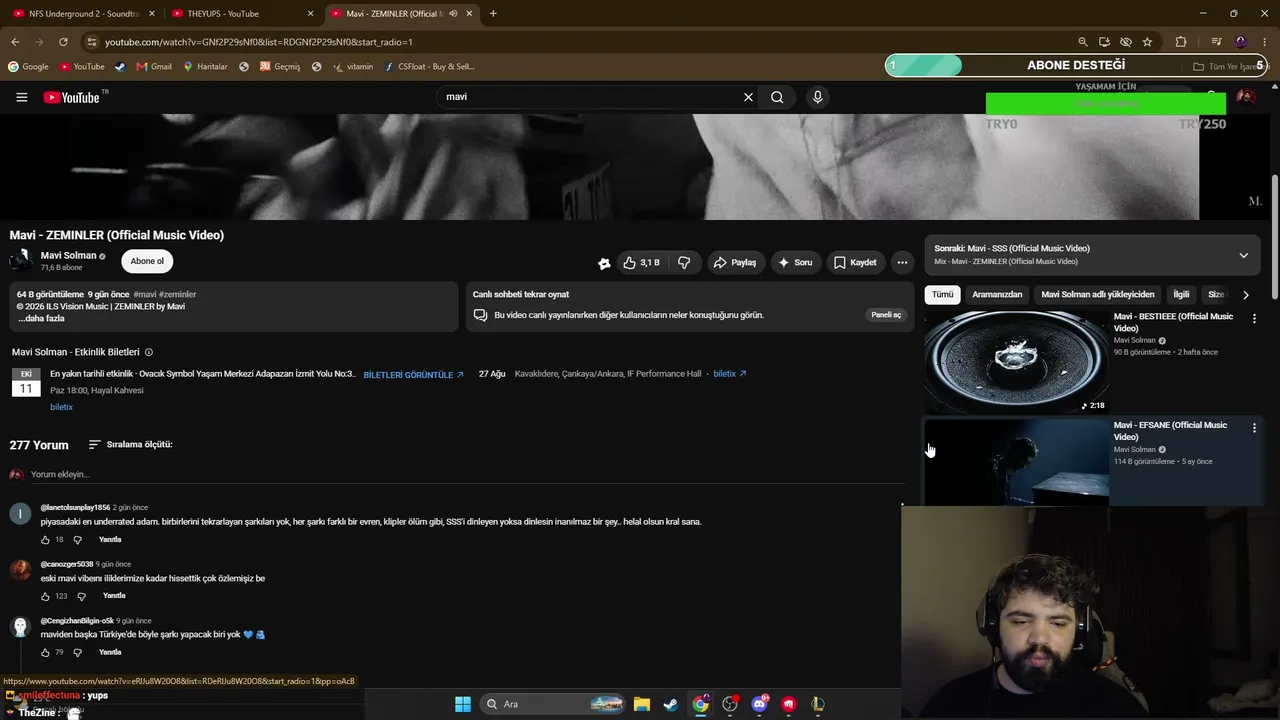The height and width of the screenshot is (720, 1280).
Task: Open options for the EFSANE video
Action: [1254, 428]
